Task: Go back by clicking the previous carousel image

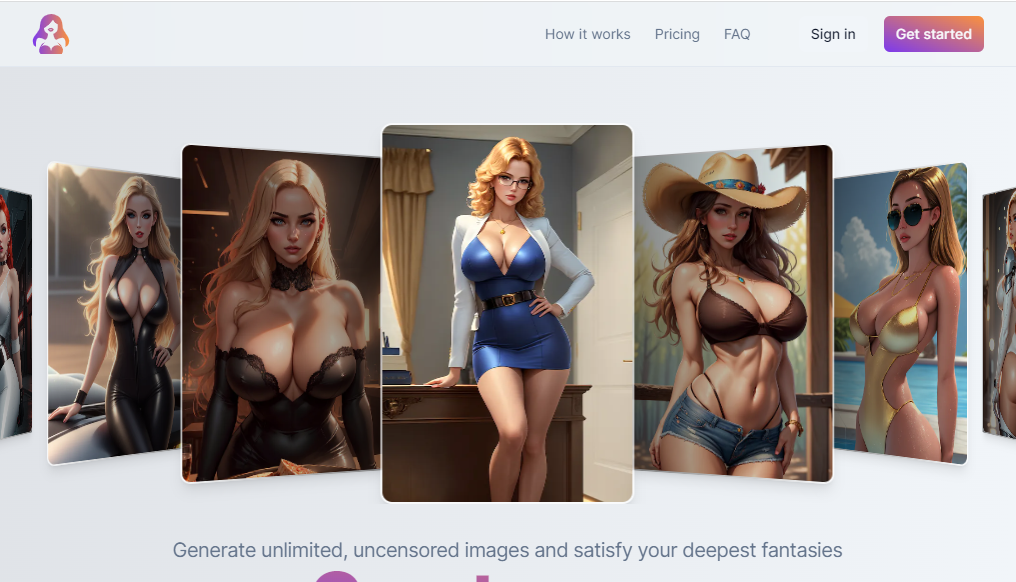Action: coord(283,315)
